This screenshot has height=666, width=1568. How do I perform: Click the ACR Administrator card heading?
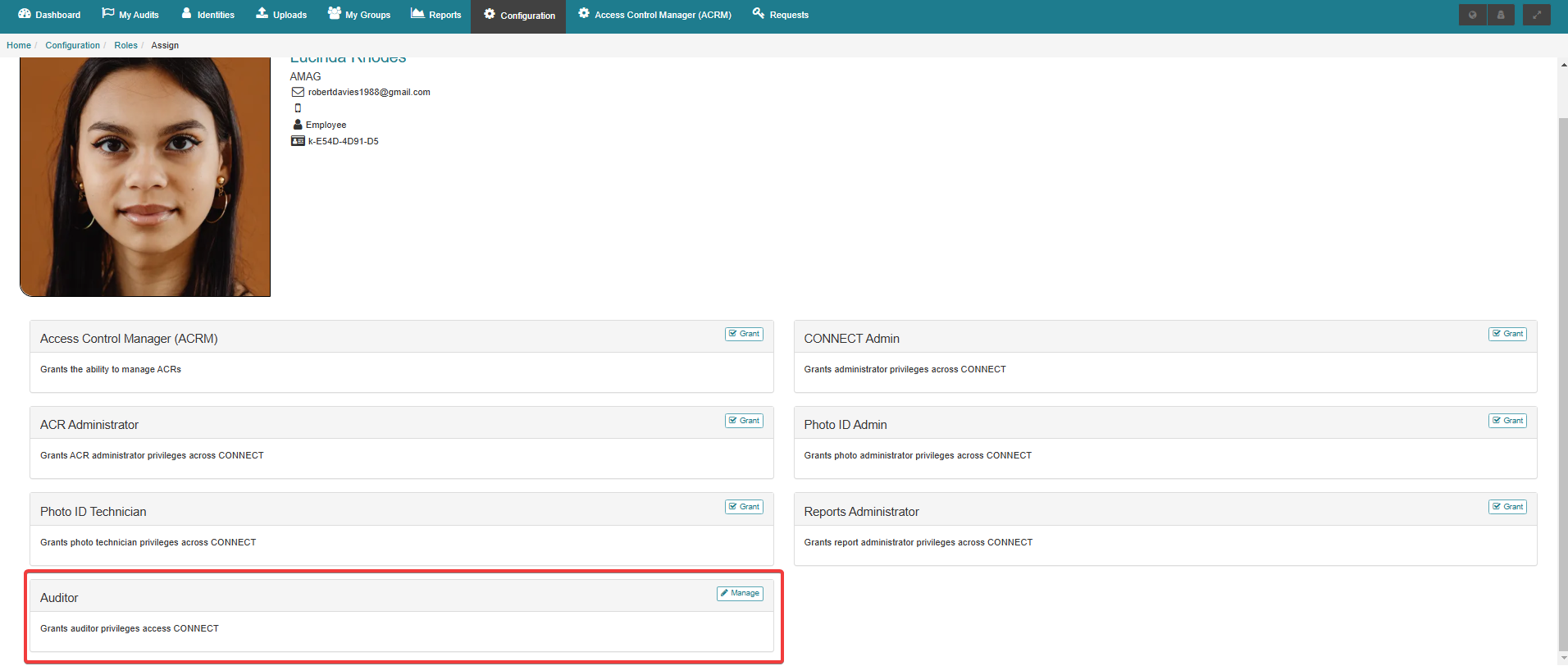[x=89, y=425]
